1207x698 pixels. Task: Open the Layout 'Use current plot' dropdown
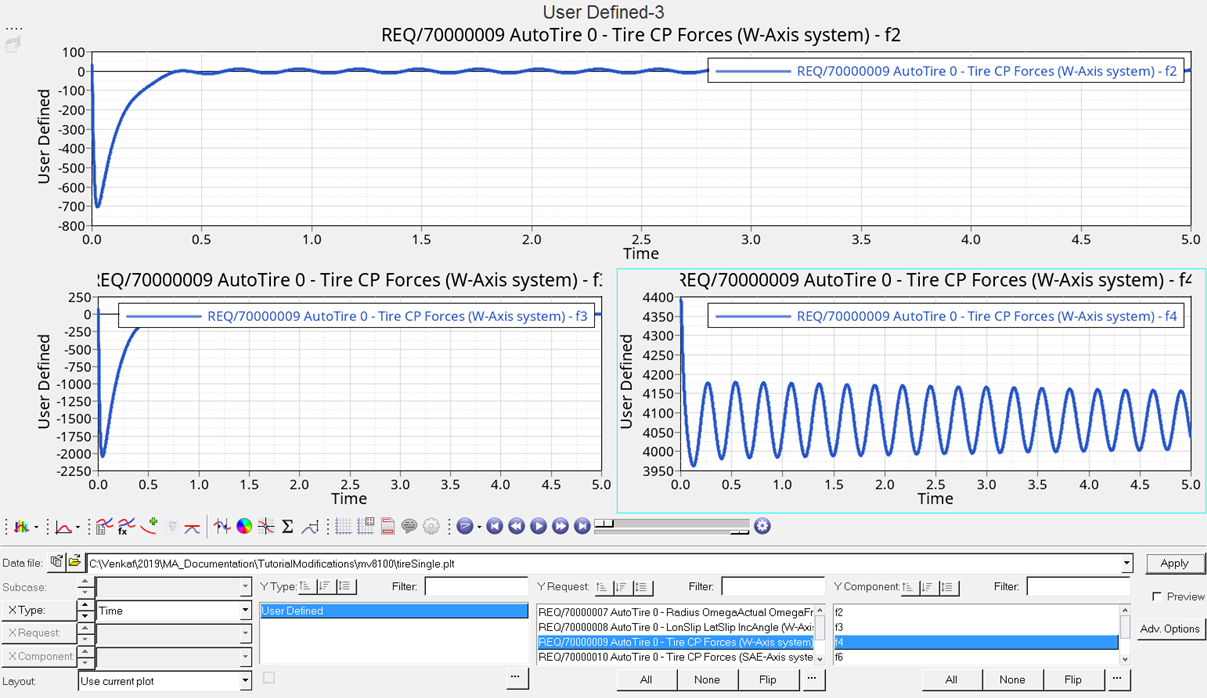click(245, 681)
